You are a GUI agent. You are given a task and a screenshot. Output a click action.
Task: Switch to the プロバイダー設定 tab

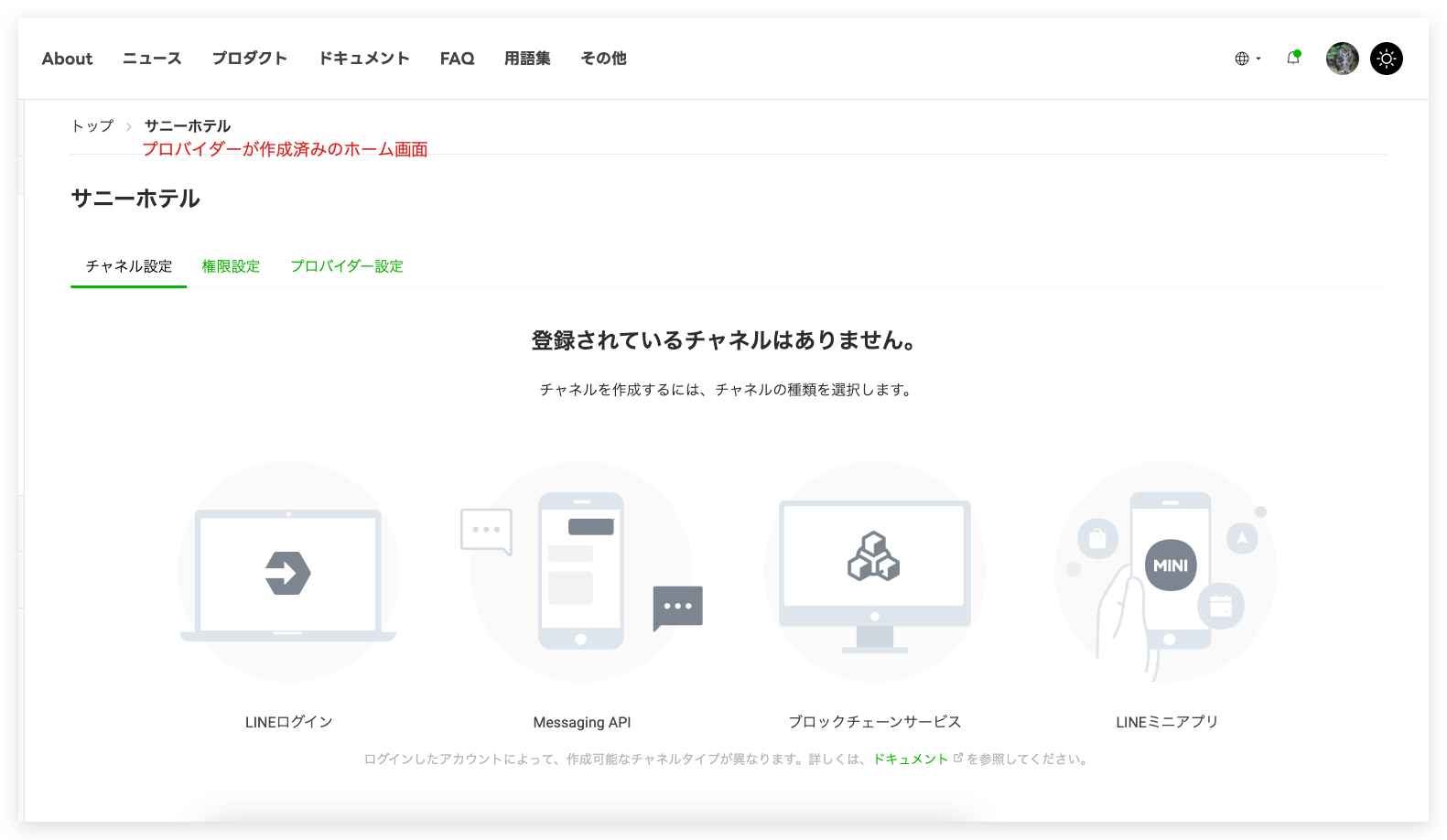[347, 266]
